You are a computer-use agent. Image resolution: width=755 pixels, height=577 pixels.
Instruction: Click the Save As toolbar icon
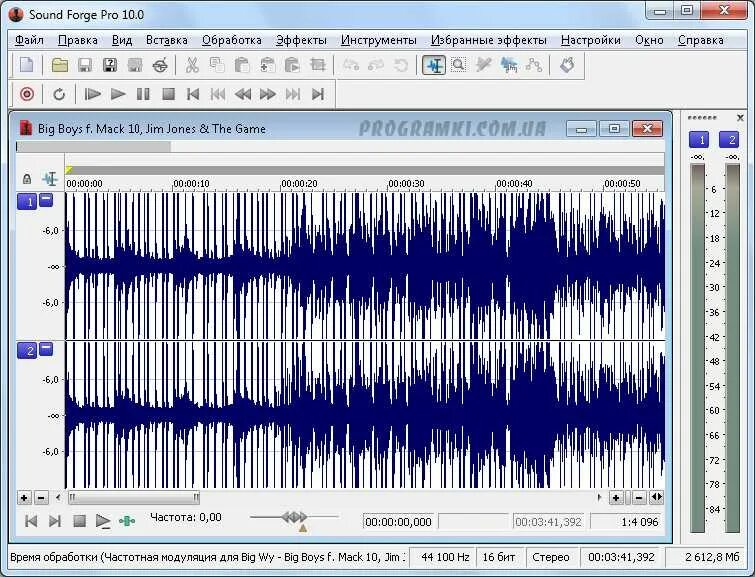point(110,65)
